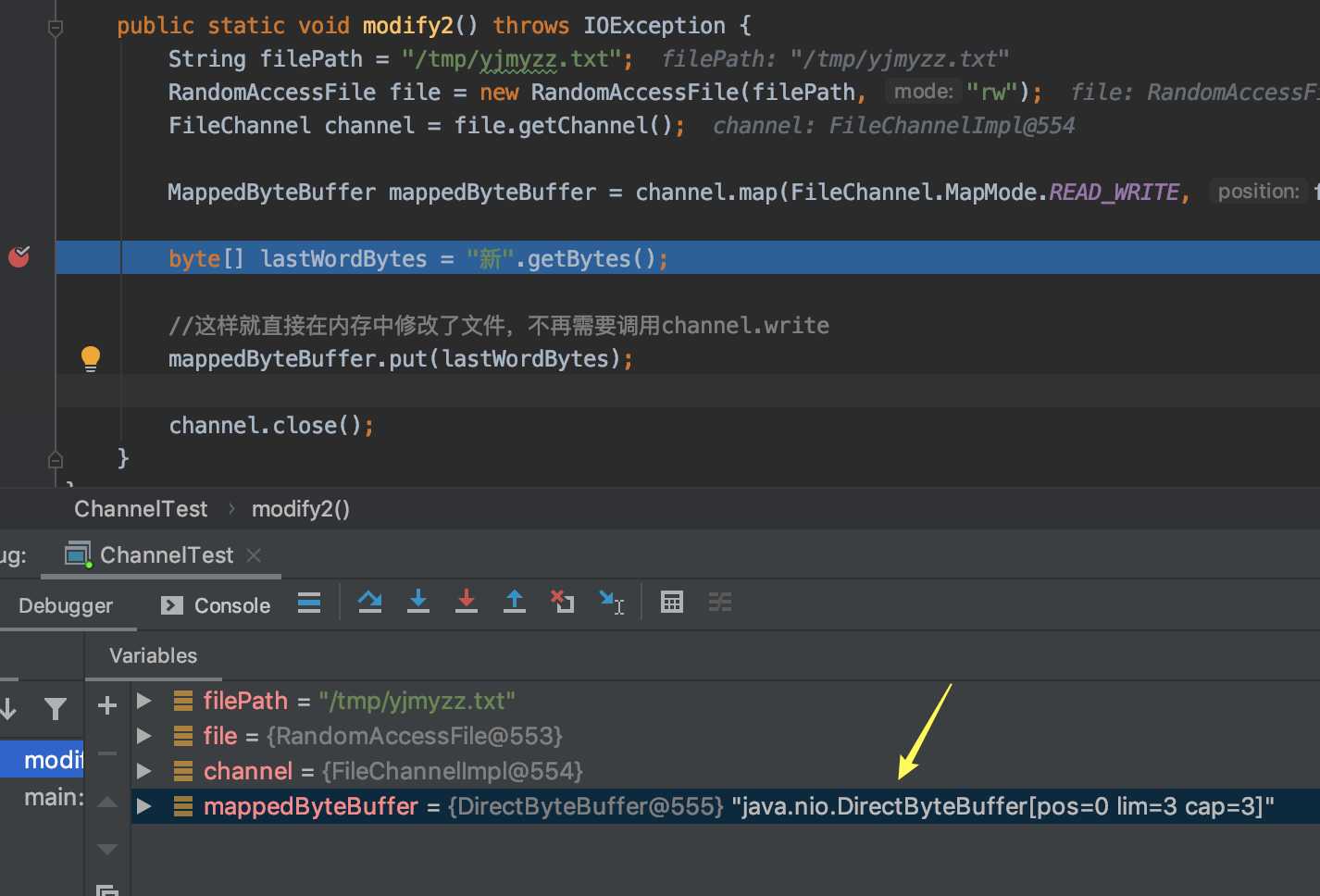The height and width of the screenshot is (896, 1320).
Task: Open the modify2() breadcrumb
Action: coord(301,509)
